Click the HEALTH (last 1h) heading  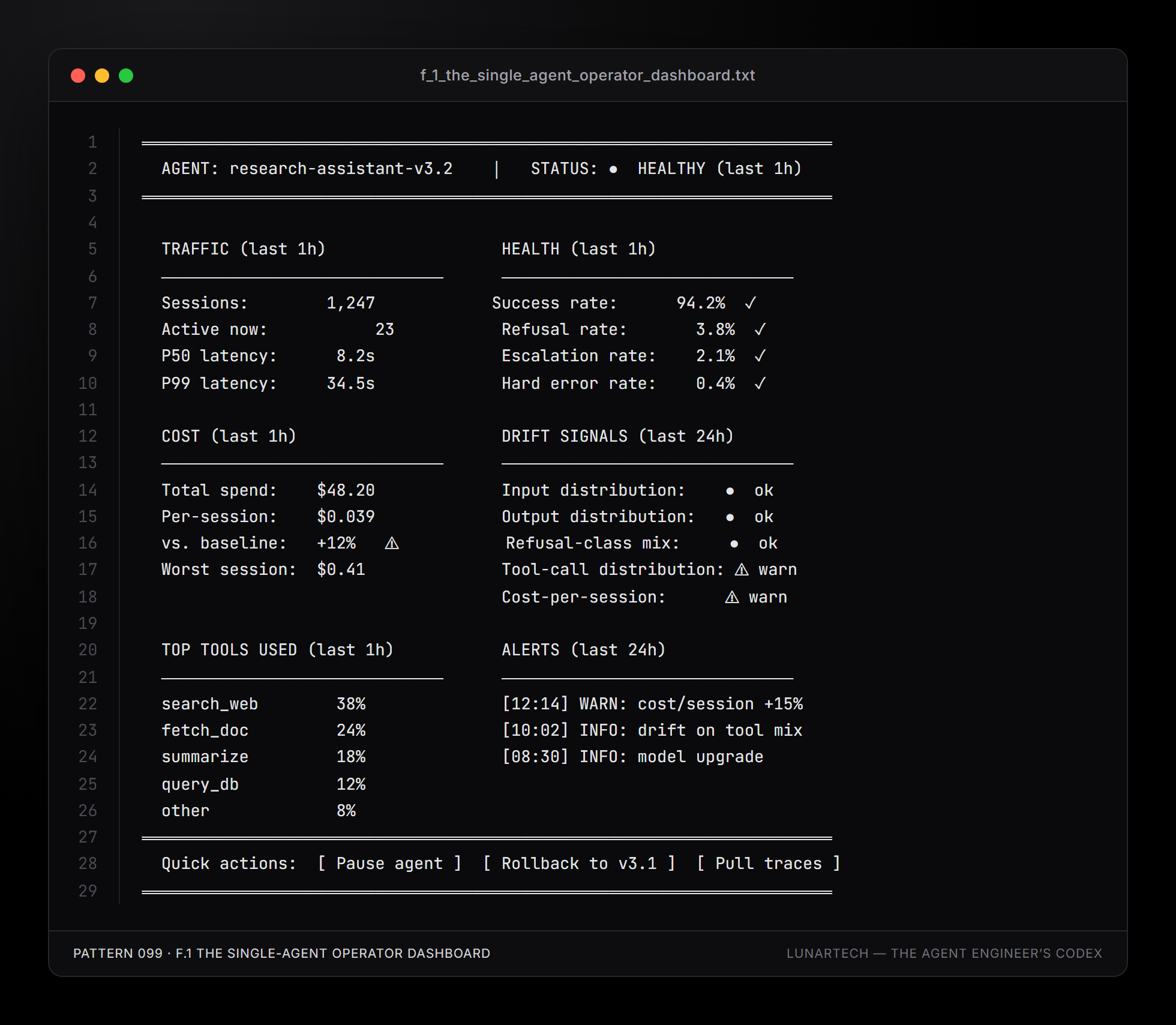pos(578,249)
